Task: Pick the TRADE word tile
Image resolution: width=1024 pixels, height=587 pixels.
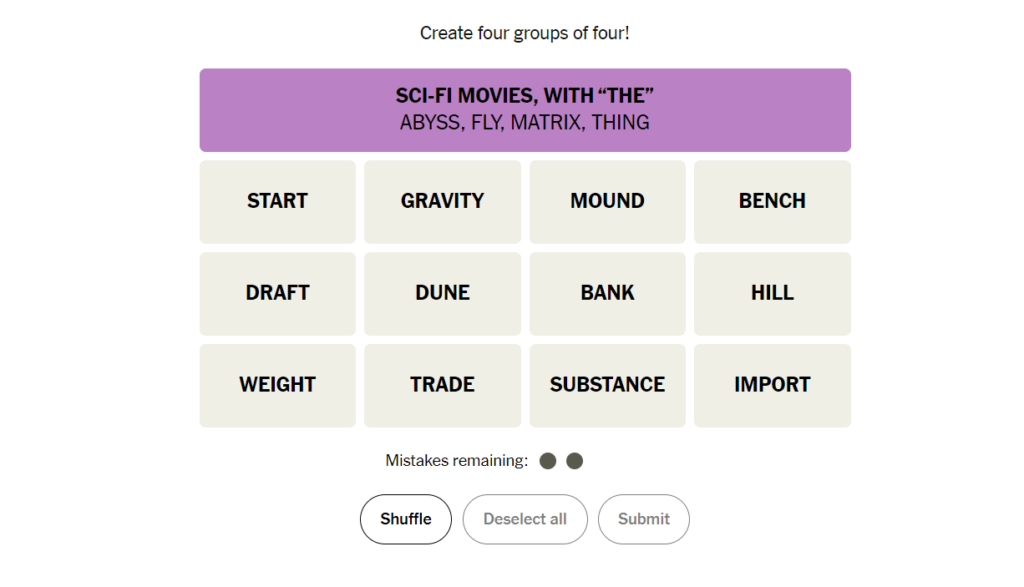Action: 442,386
